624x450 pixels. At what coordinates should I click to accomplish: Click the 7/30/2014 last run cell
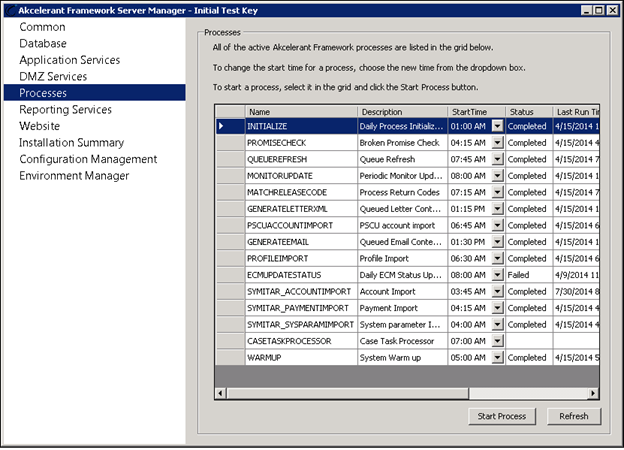(576, 291)
